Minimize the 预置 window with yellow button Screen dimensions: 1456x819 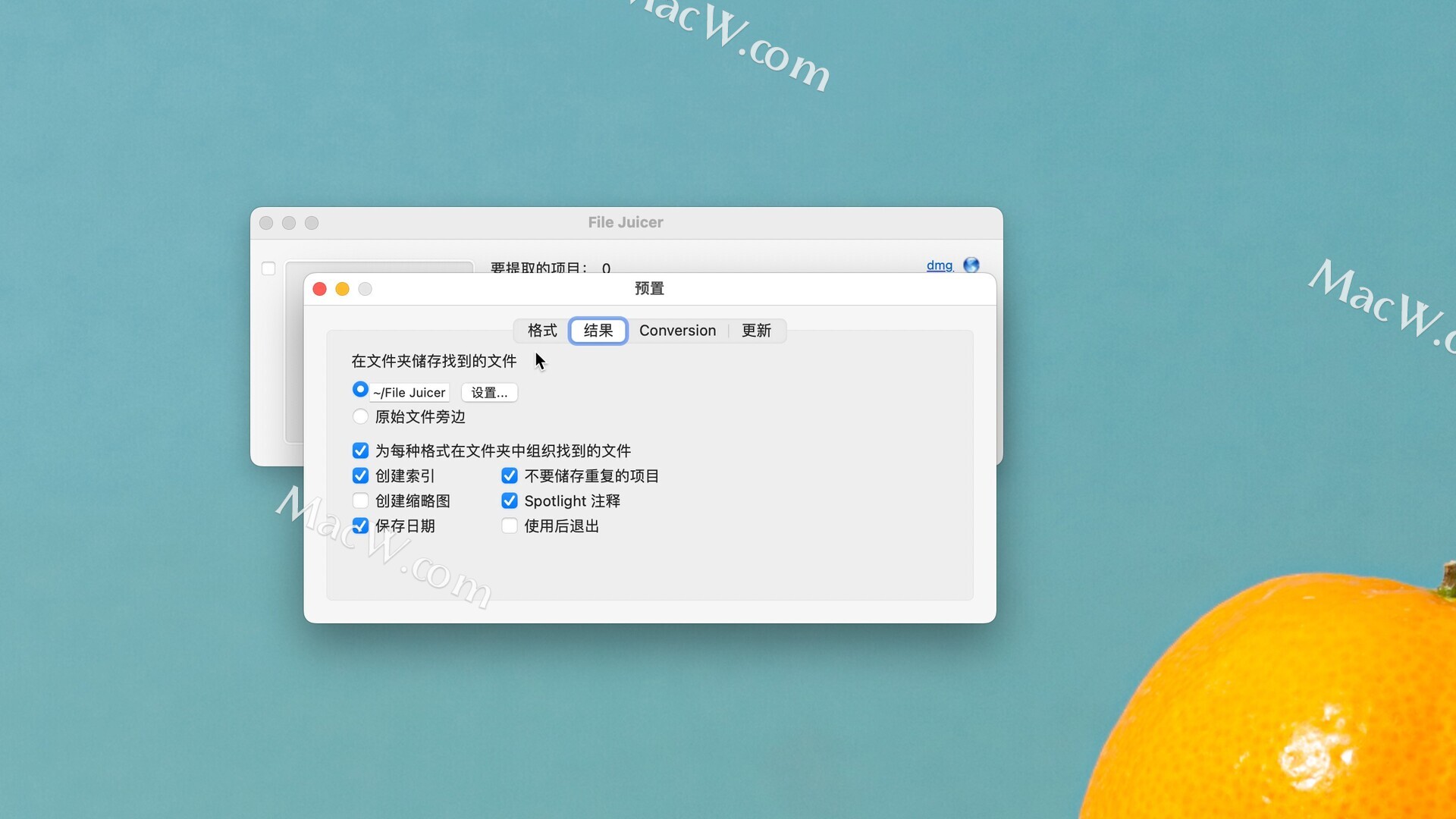tap(342, 289)
